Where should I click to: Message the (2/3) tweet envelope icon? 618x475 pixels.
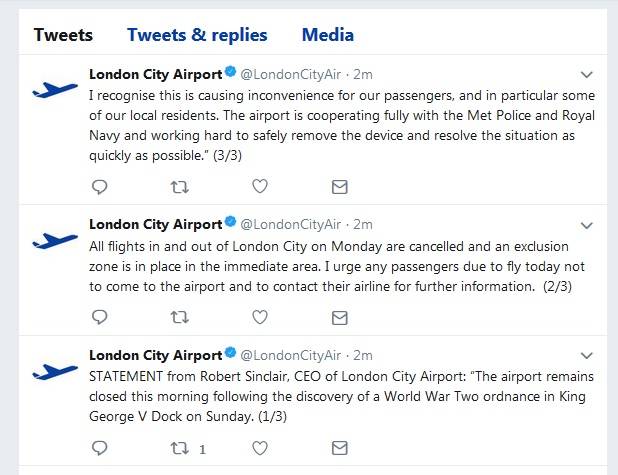tap(340, 318)
